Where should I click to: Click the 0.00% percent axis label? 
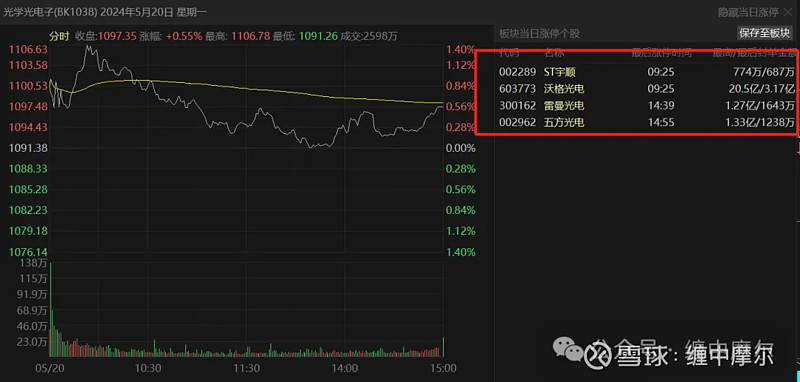(461, 148)
